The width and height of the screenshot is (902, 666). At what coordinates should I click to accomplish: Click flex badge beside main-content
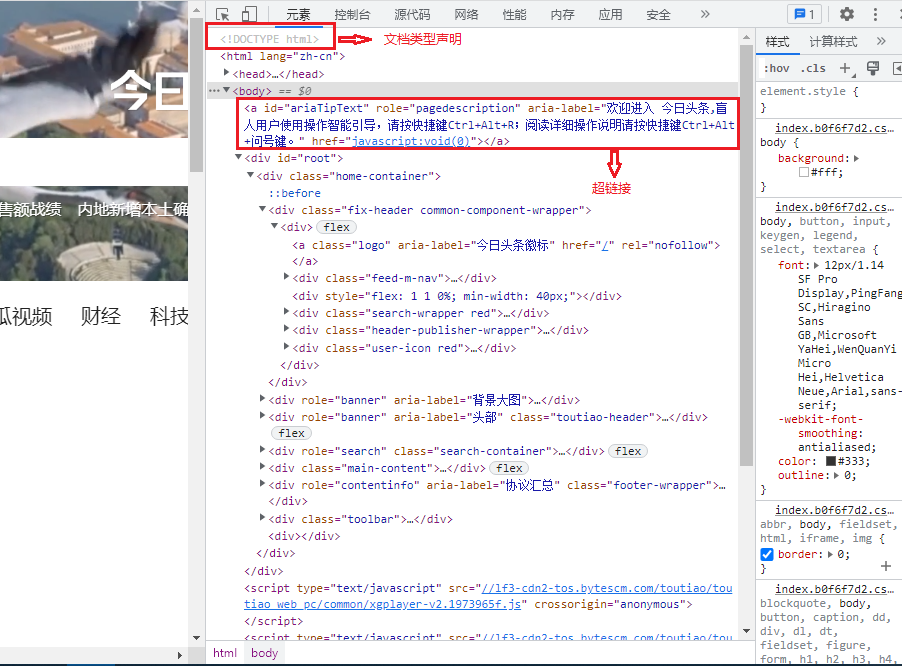click(509, 468)
